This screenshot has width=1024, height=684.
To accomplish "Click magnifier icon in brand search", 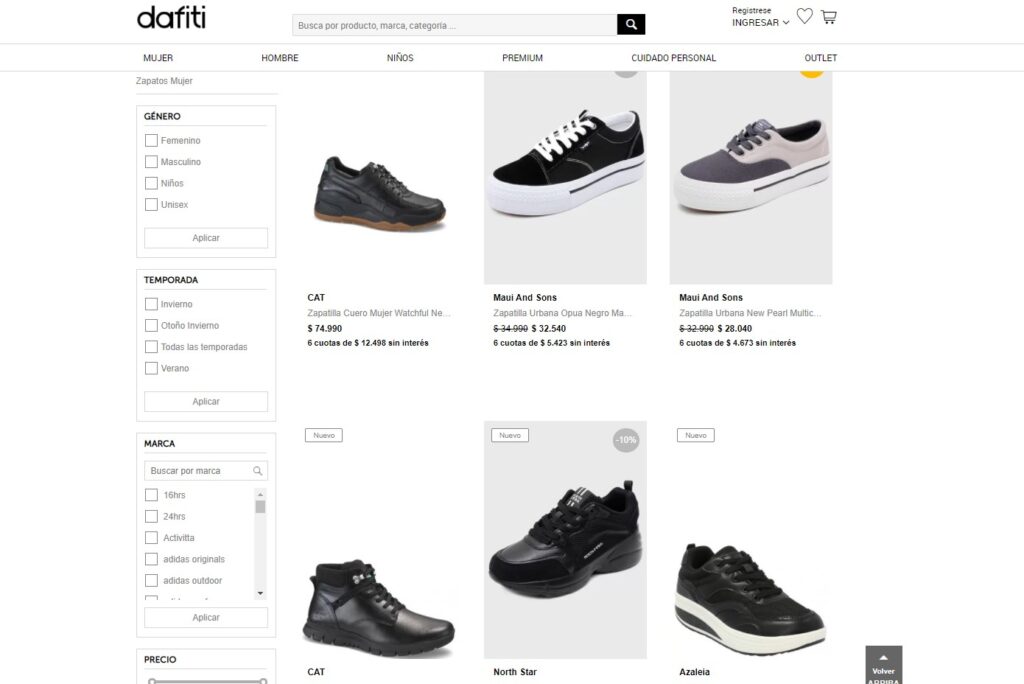I will click(x=257, y=470).
